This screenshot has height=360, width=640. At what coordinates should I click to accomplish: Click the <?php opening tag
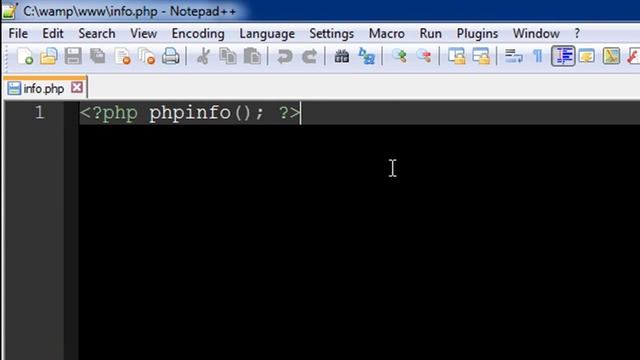(x=109, y=113)
